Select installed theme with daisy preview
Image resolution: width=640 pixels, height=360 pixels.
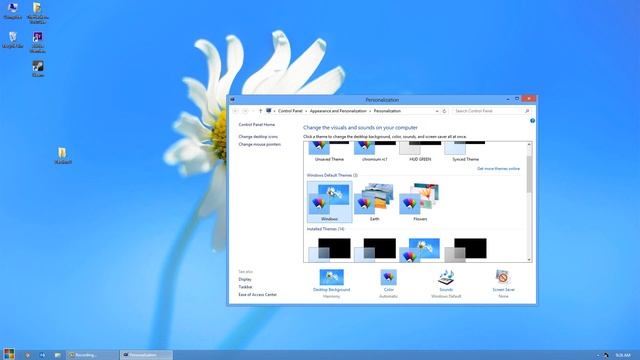[420, 250]
